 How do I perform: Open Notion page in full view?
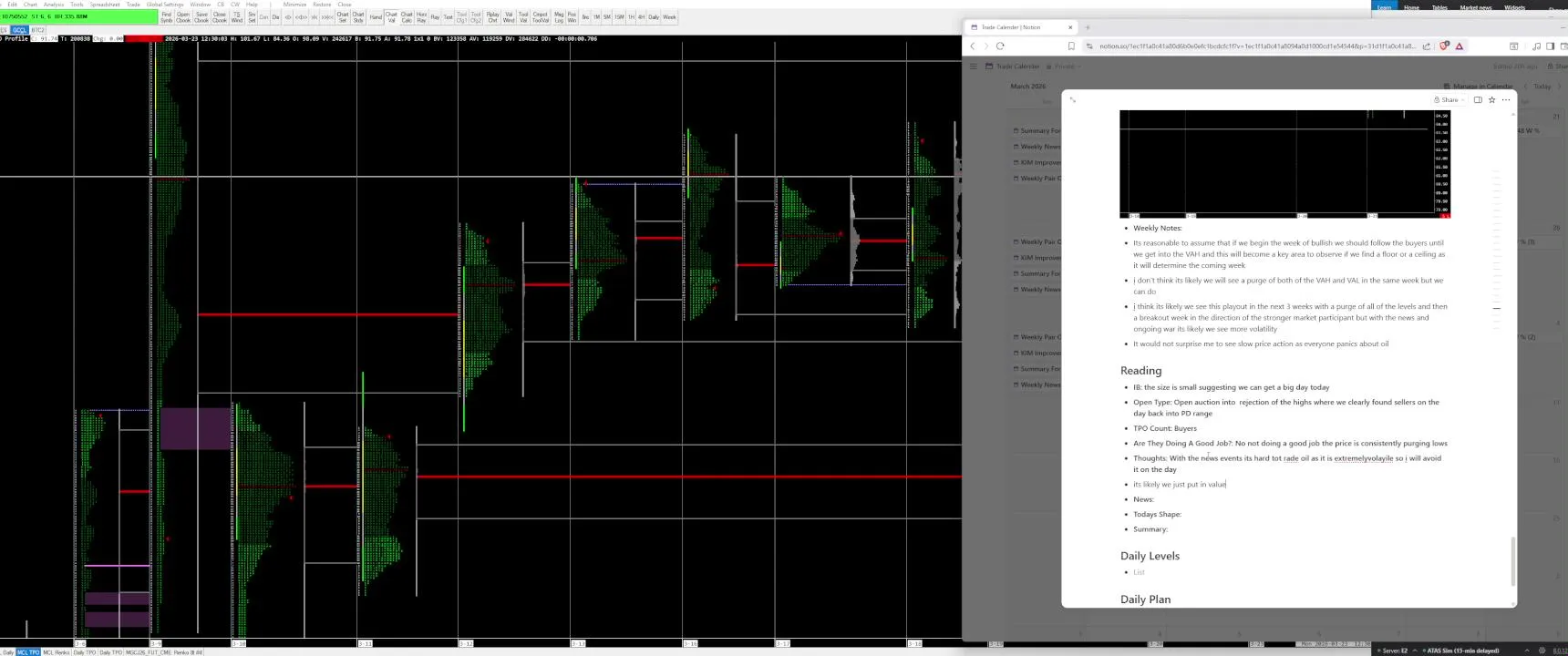1073,100
